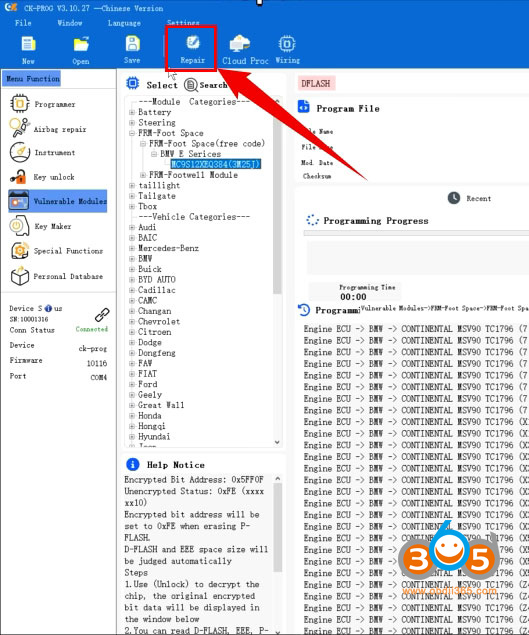Viewport: 529px width, 635px height.
Task: Click the Programming Progress spinner icon
Action: tap(312, 220)
